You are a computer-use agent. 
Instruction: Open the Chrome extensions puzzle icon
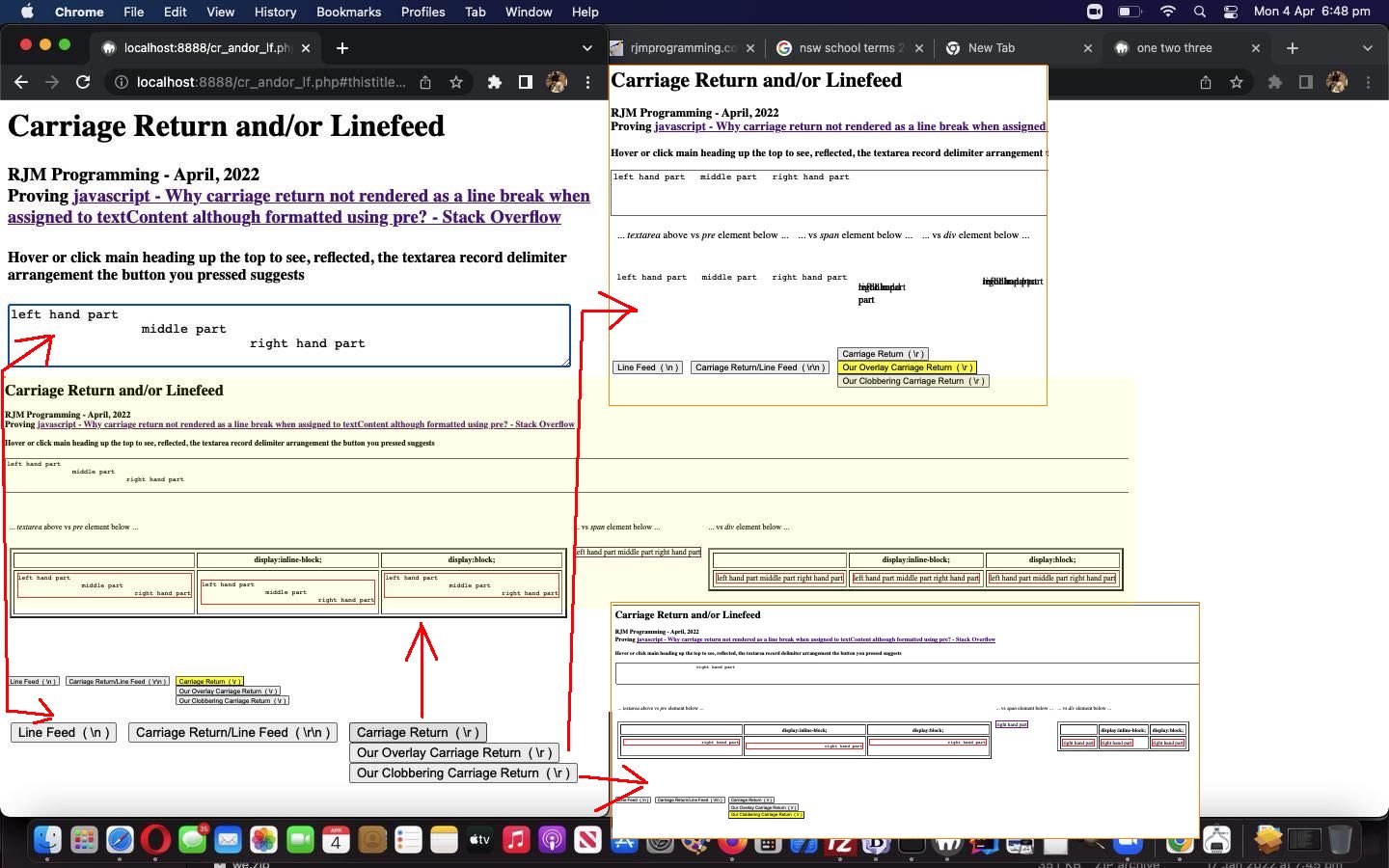coord(495,82)
